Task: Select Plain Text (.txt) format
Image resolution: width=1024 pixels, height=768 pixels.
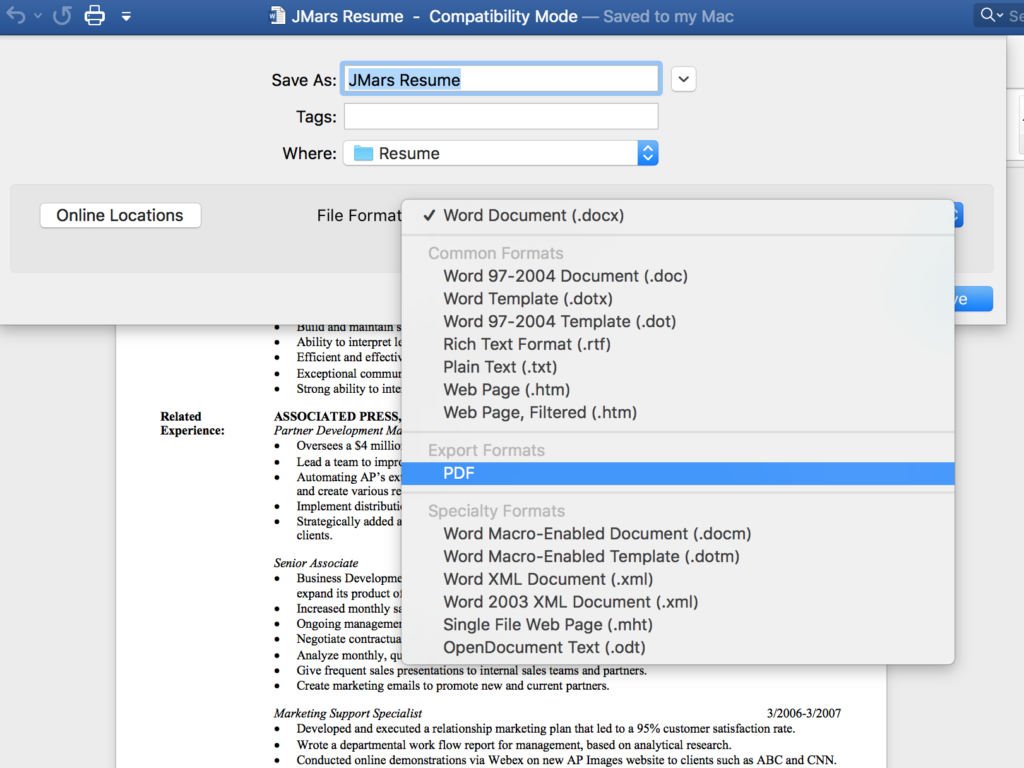Action: (678, 367)
